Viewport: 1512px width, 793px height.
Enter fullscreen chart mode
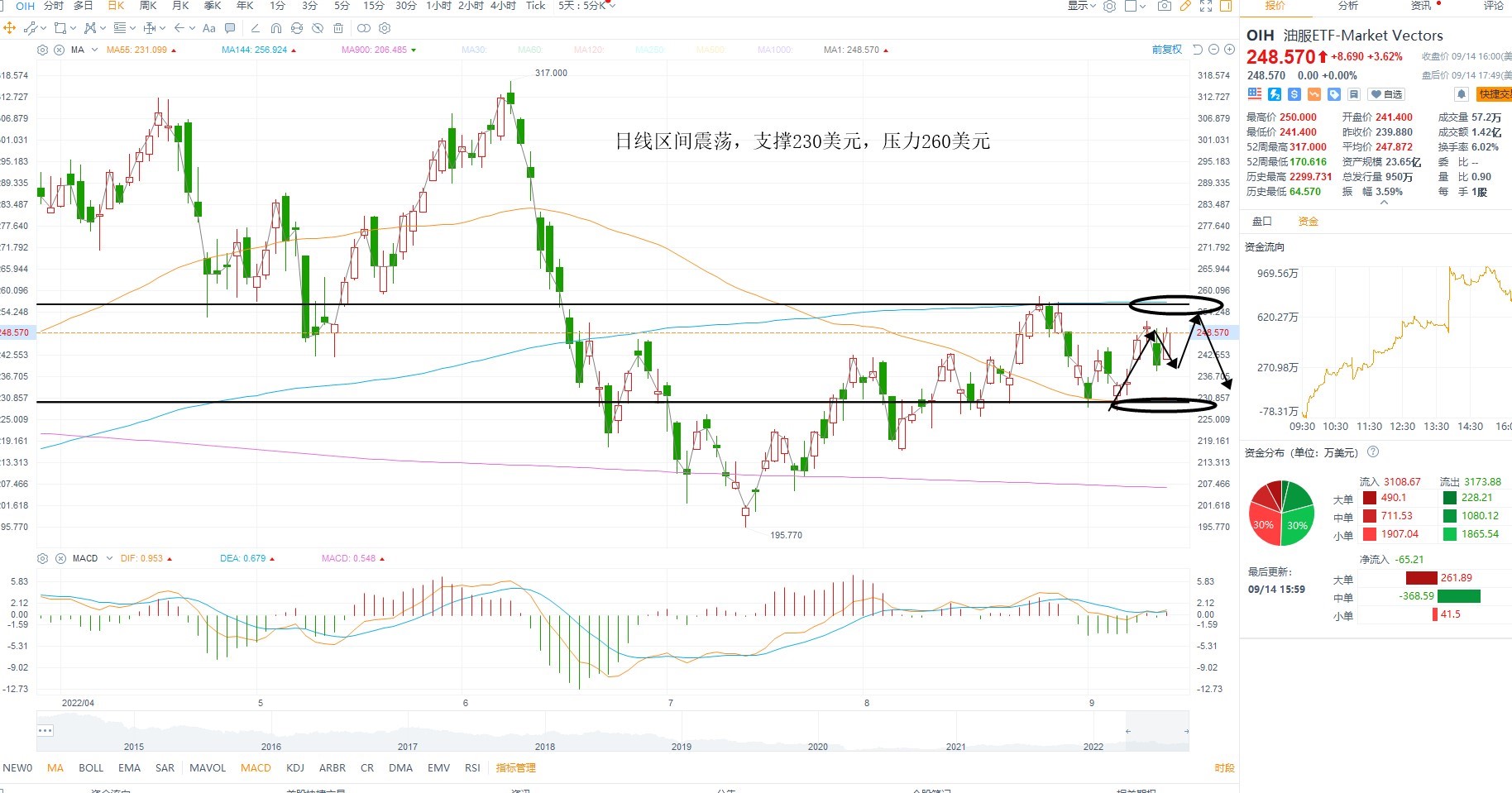pos(1206,6)
